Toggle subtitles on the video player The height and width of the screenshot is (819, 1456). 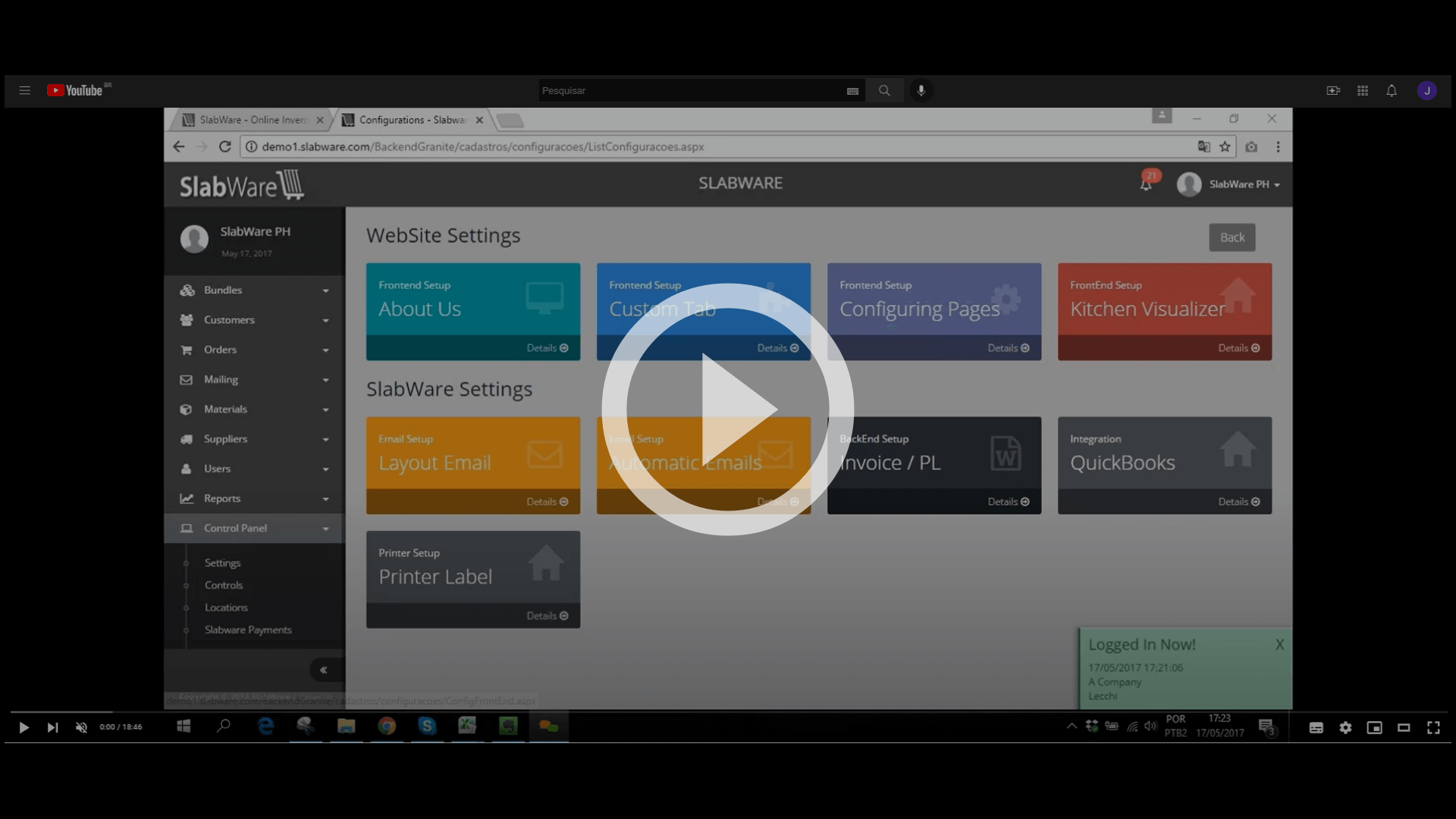(x=1316, y=727)
